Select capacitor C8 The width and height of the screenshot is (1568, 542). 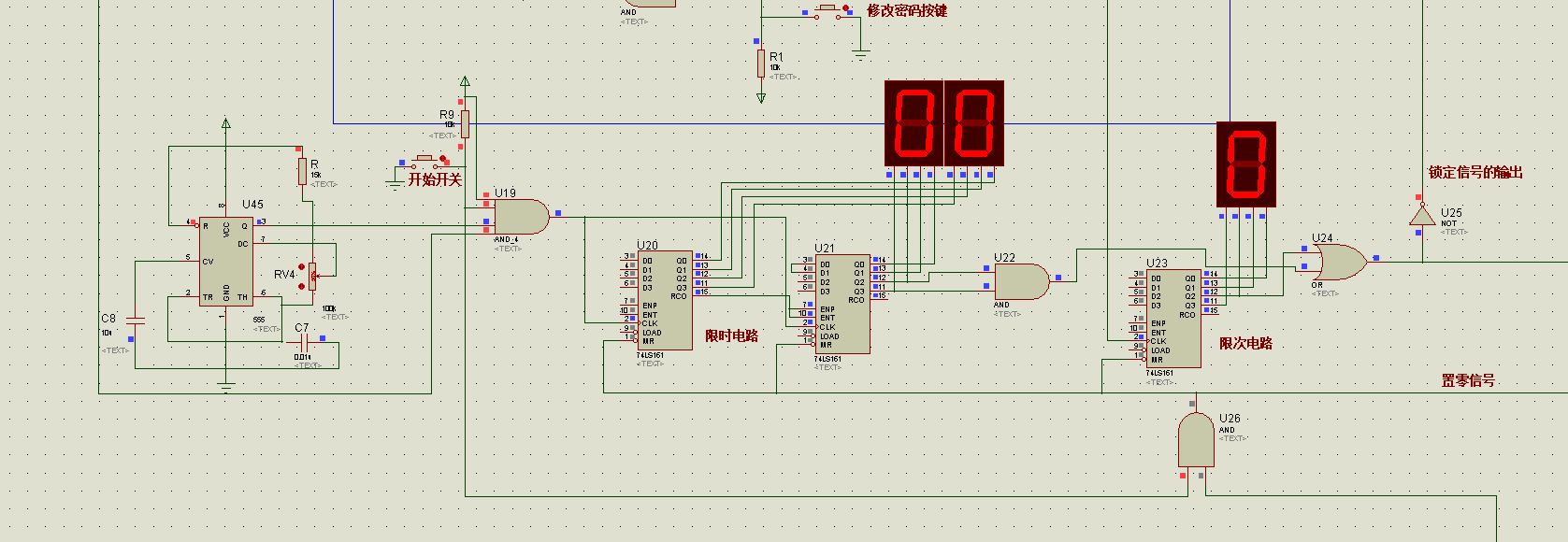(136, 320)
